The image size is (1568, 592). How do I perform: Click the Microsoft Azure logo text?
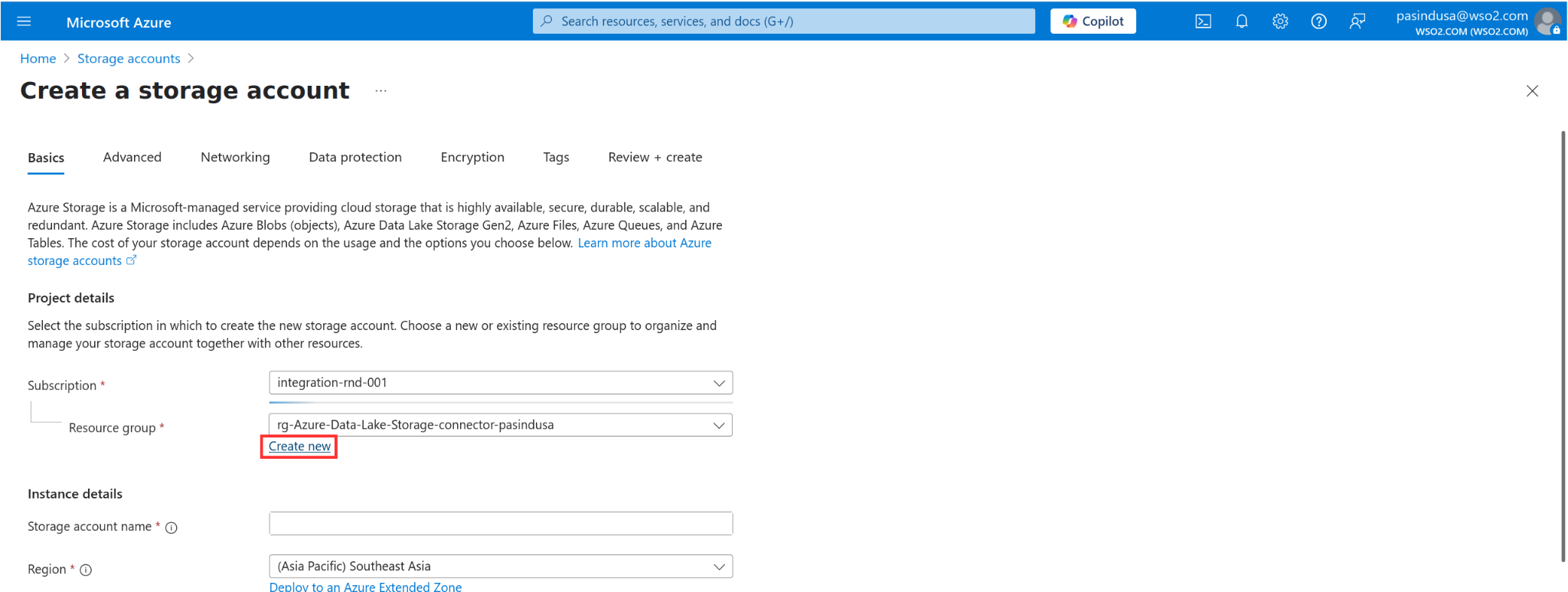(119, 22)
